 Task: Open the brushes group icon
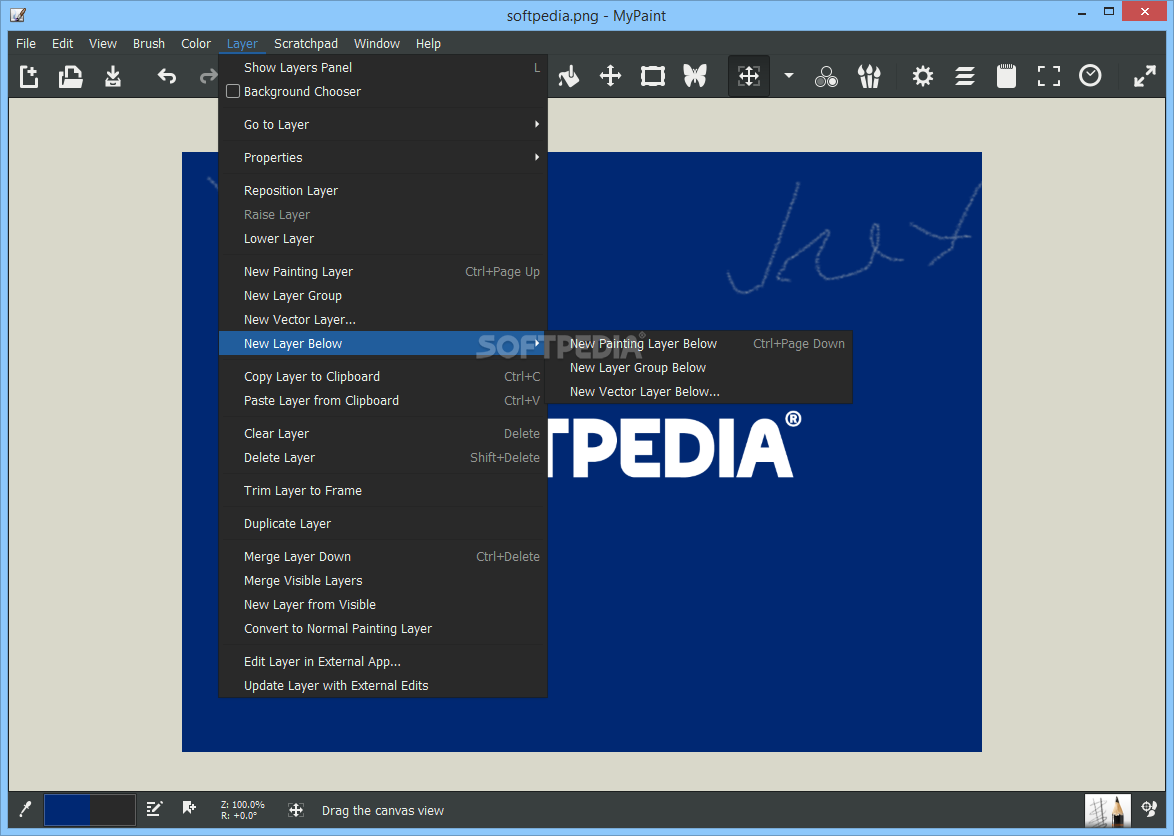click(869, 76)
